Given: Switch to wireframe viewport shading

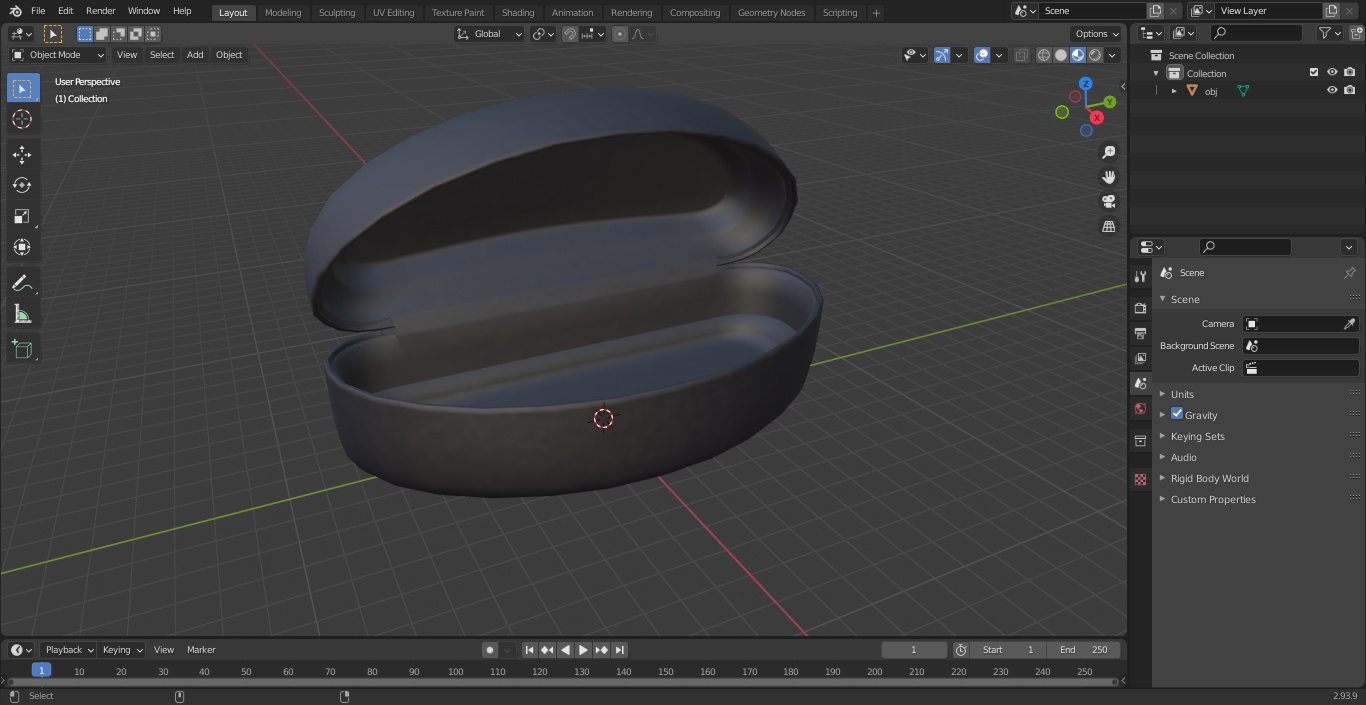Looking at the screenshot, I should [1044, 55].
